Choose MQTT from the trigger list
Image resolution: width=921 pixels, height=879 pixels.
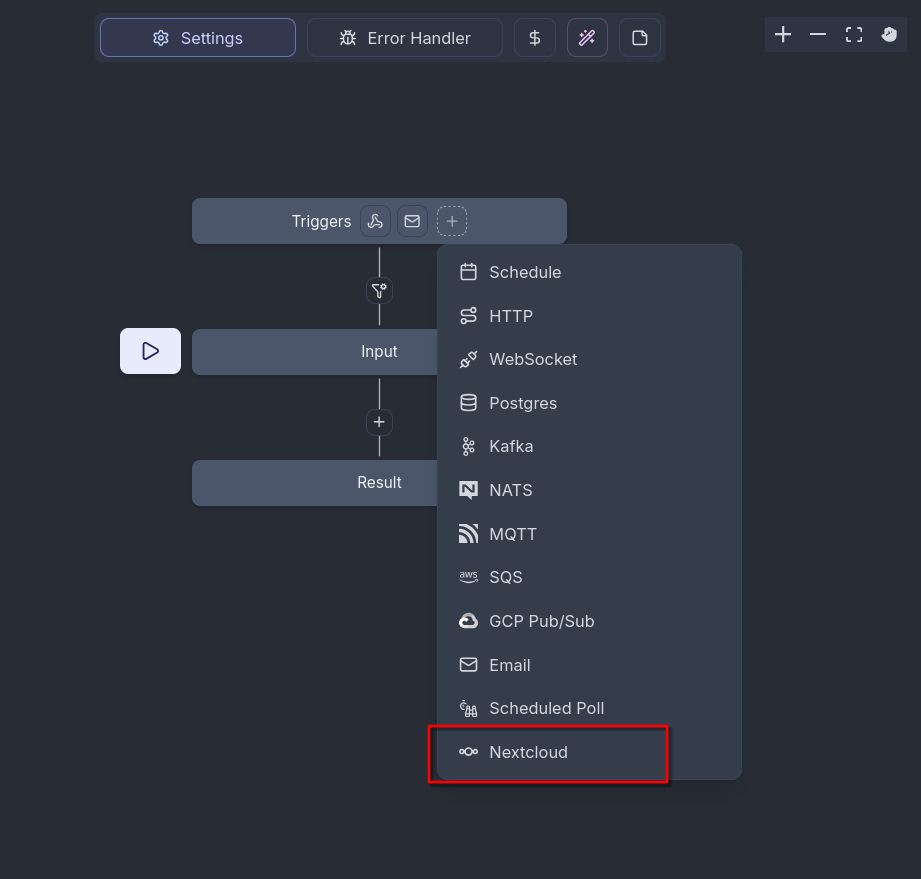pos(513,533)
